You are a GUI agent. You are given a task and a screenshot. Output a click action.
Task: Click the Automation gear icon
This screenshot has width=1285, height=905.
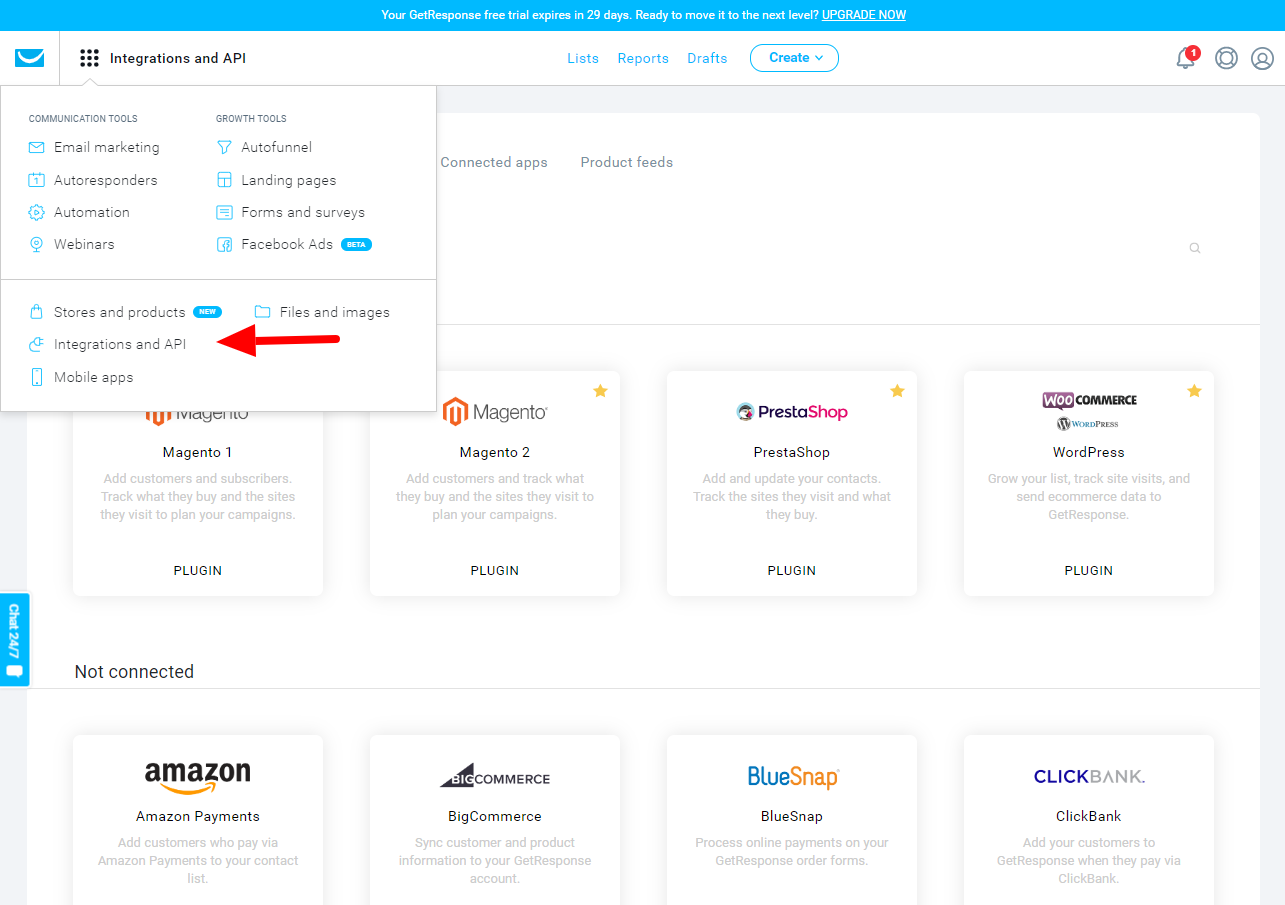coord(37,212)
